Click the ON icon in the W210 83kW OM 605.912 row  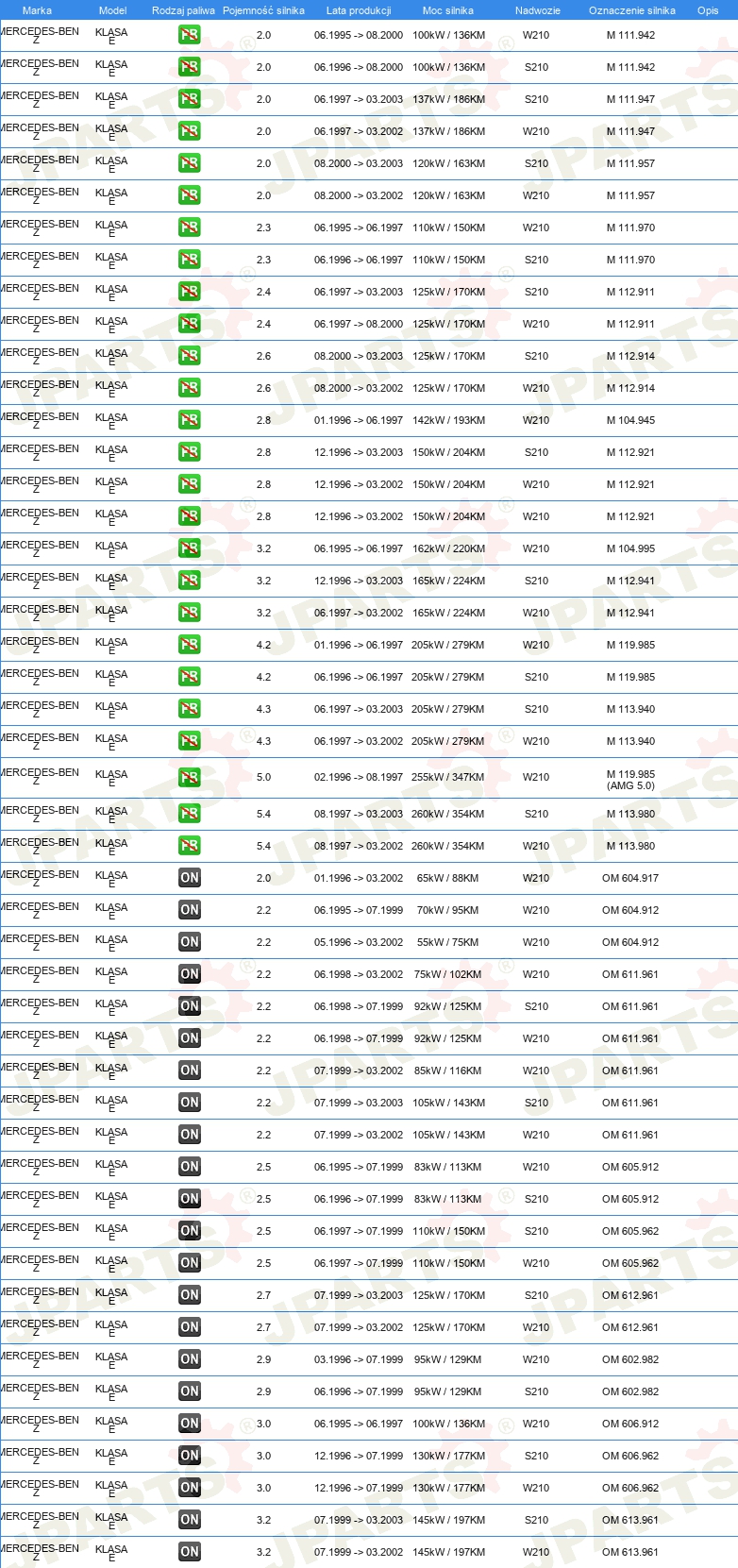click(190, 1167)
